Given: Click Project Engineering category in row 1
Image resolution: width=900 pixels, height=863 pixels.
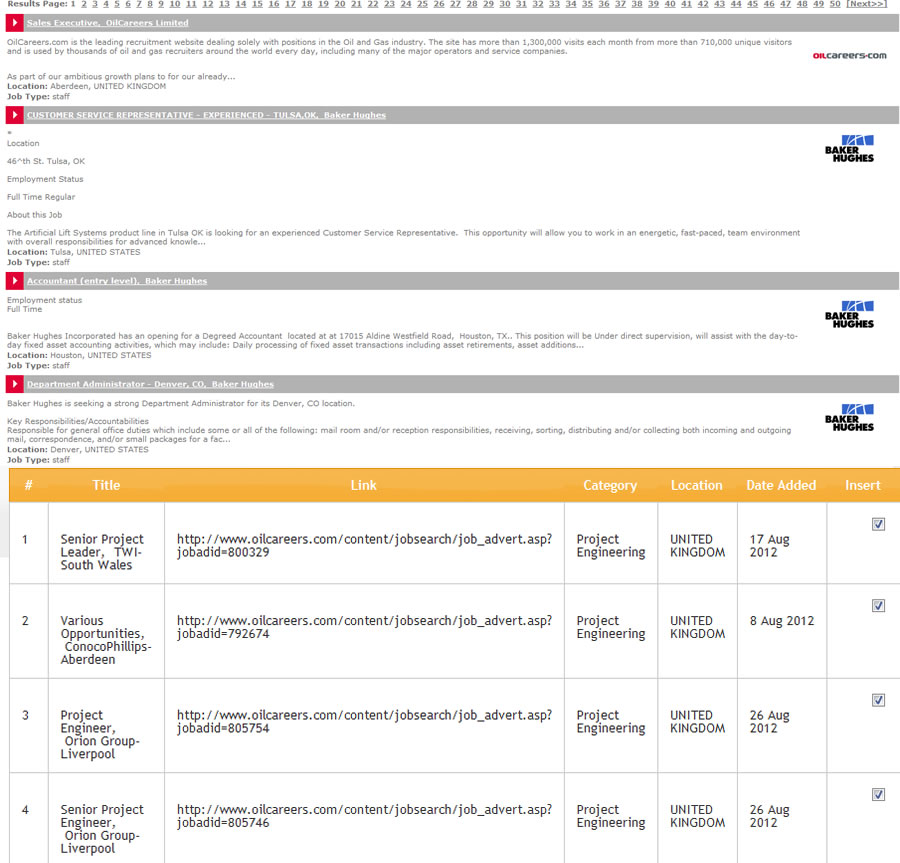Looking at the screenshot, I should click(x=611, y=546).
